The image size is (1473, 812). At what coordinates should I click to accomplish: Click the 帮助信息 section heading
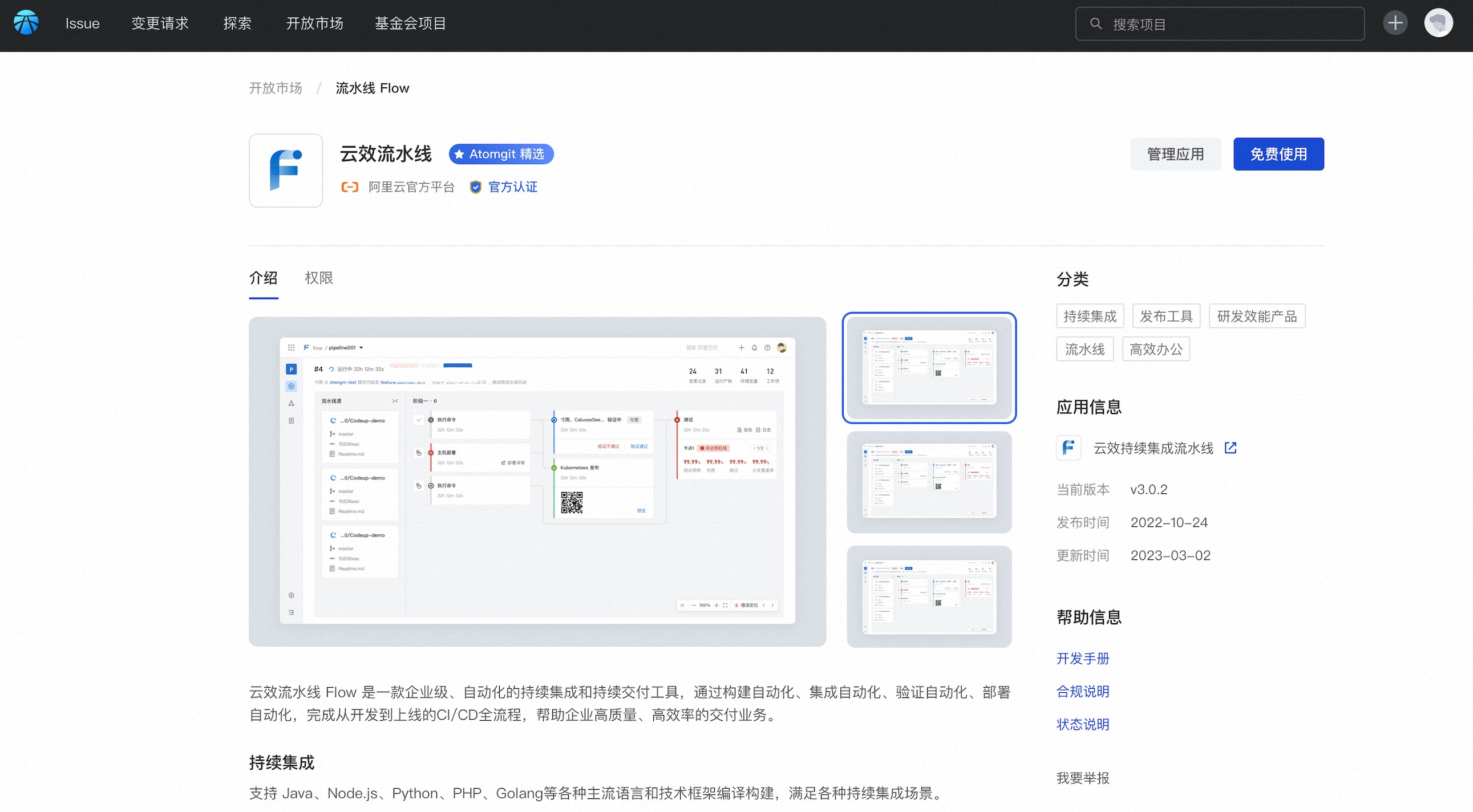click(1089, 617)
